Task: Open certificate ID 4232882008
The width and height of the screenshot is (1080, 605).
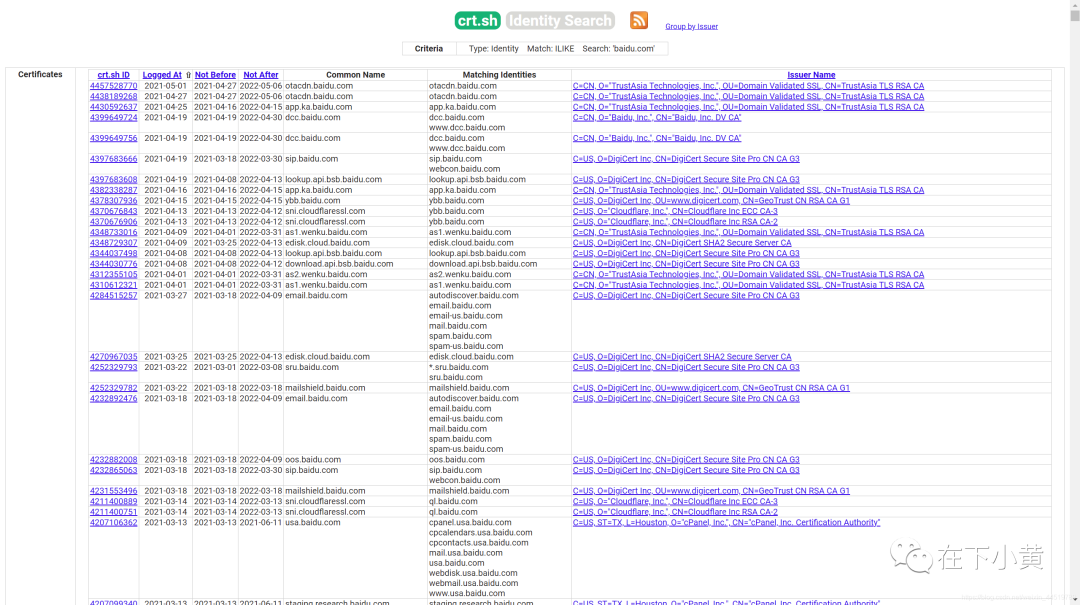Action: tap(113, 460)
